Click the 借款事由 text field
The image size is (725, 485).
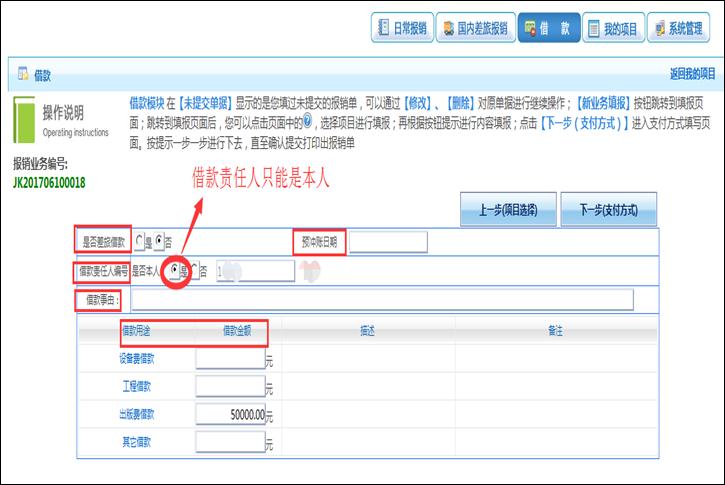pos(382,300)
